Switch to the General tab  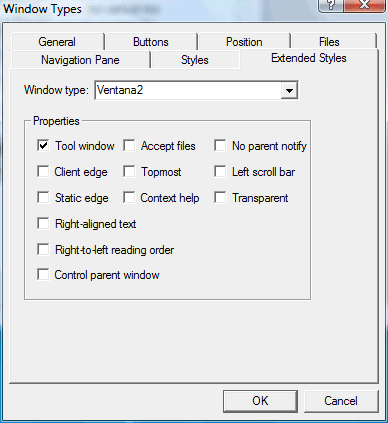[x=57, y=42]
